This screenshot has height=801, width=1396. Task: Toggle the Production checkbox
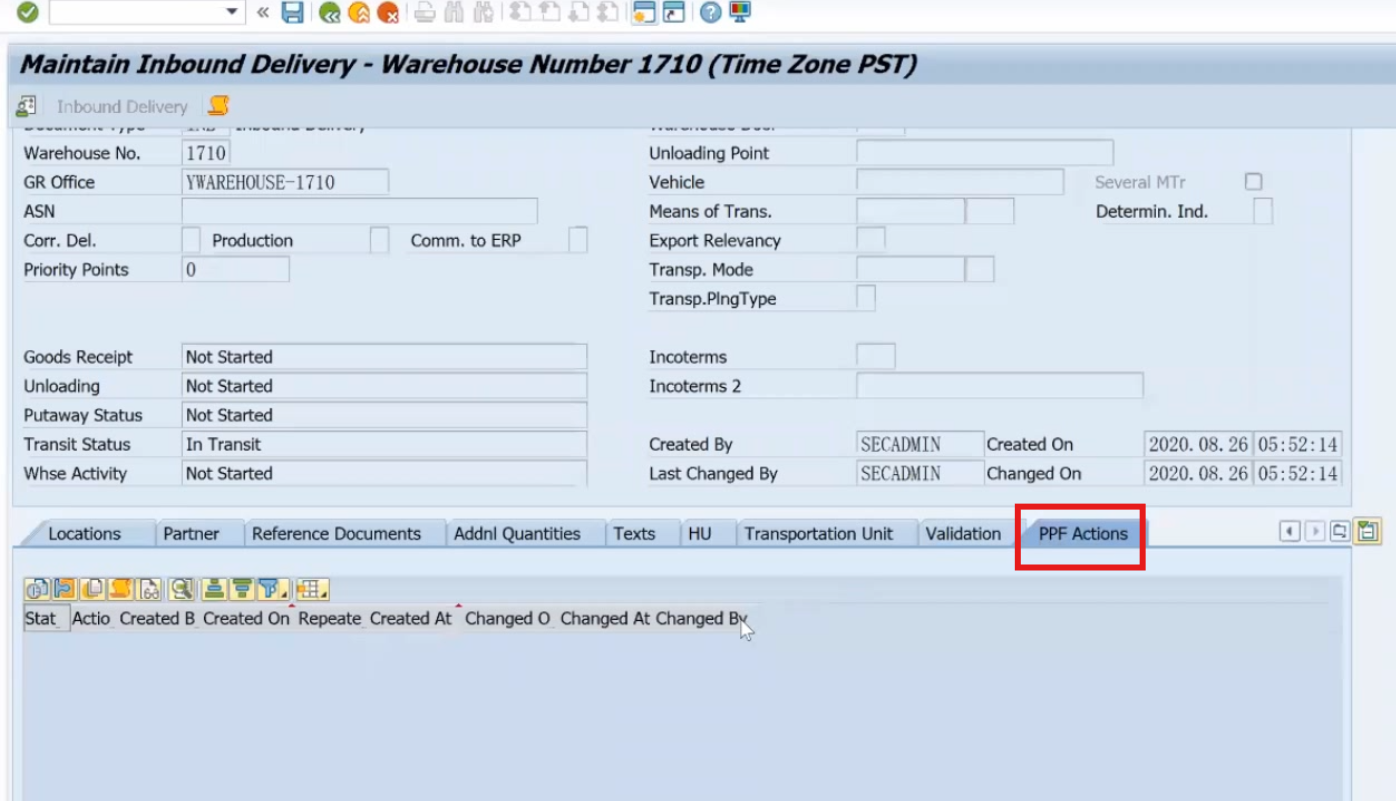pyautogui.click(x=378, y=240)
